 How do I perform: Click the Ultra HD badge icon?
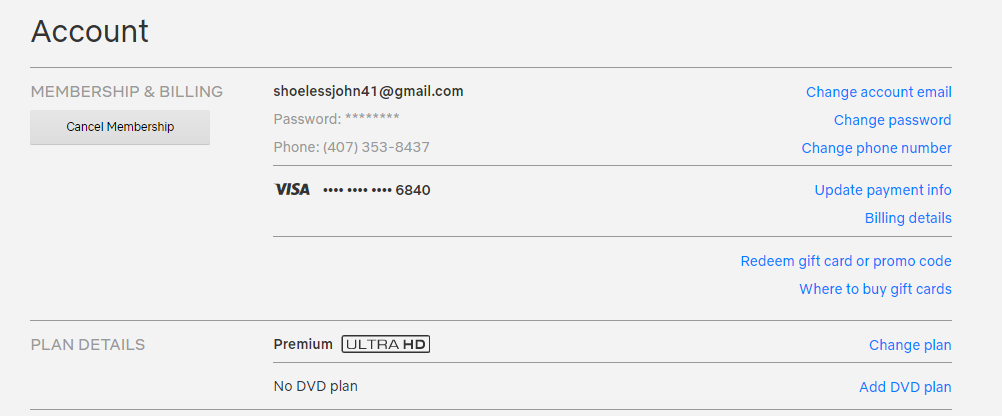click(x=386, y=344)
